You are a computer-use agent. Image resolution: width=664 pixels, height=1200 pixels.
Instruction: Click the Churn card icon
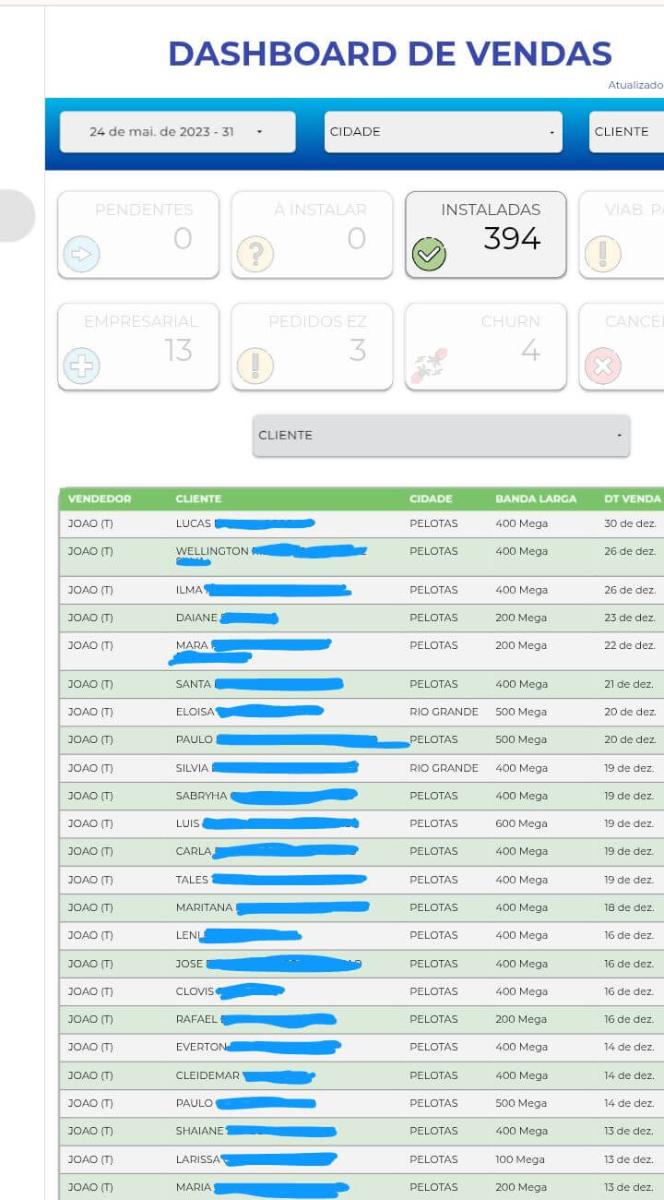(428, 367)
